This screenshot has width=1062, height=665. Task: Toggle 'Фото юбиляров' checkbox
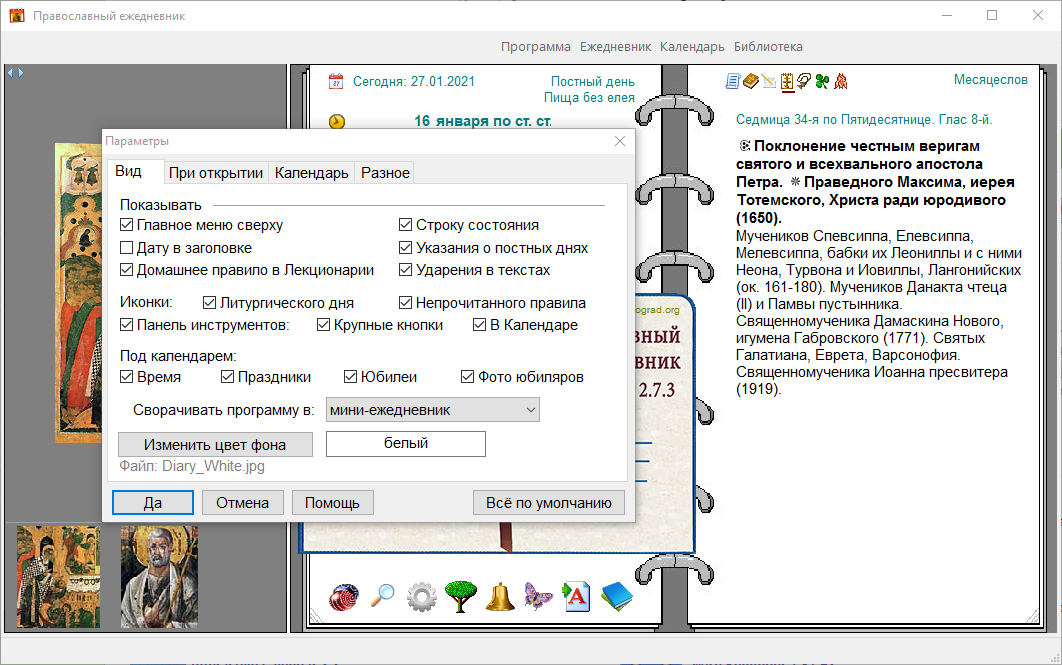pyautogui.click(x=468, y=377)
